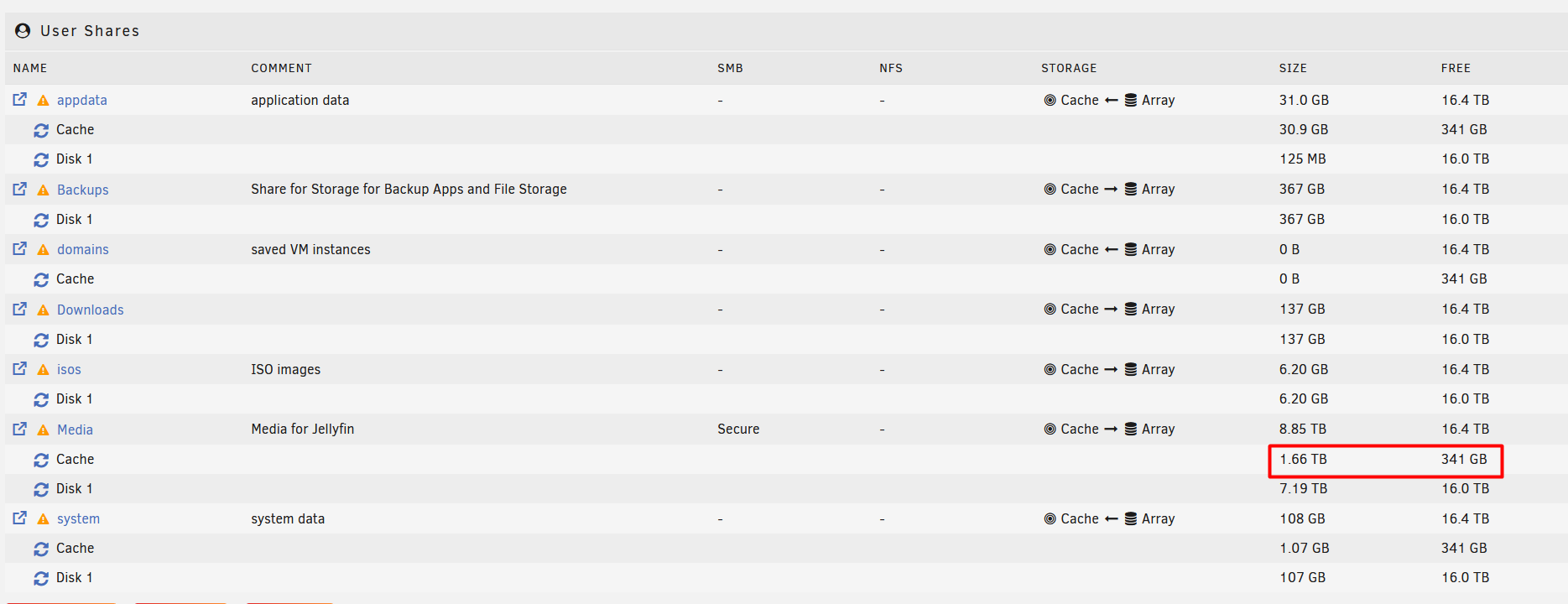Image resolution: width=1568 pixels, height=604 pixels.
Task: Open the Media share settings link
Action: click(75, 430)
